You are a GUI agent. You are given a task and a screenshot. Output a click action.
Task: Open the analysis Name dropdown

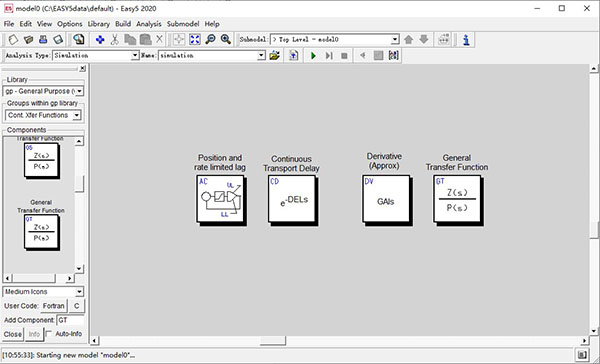pos(261,55)
